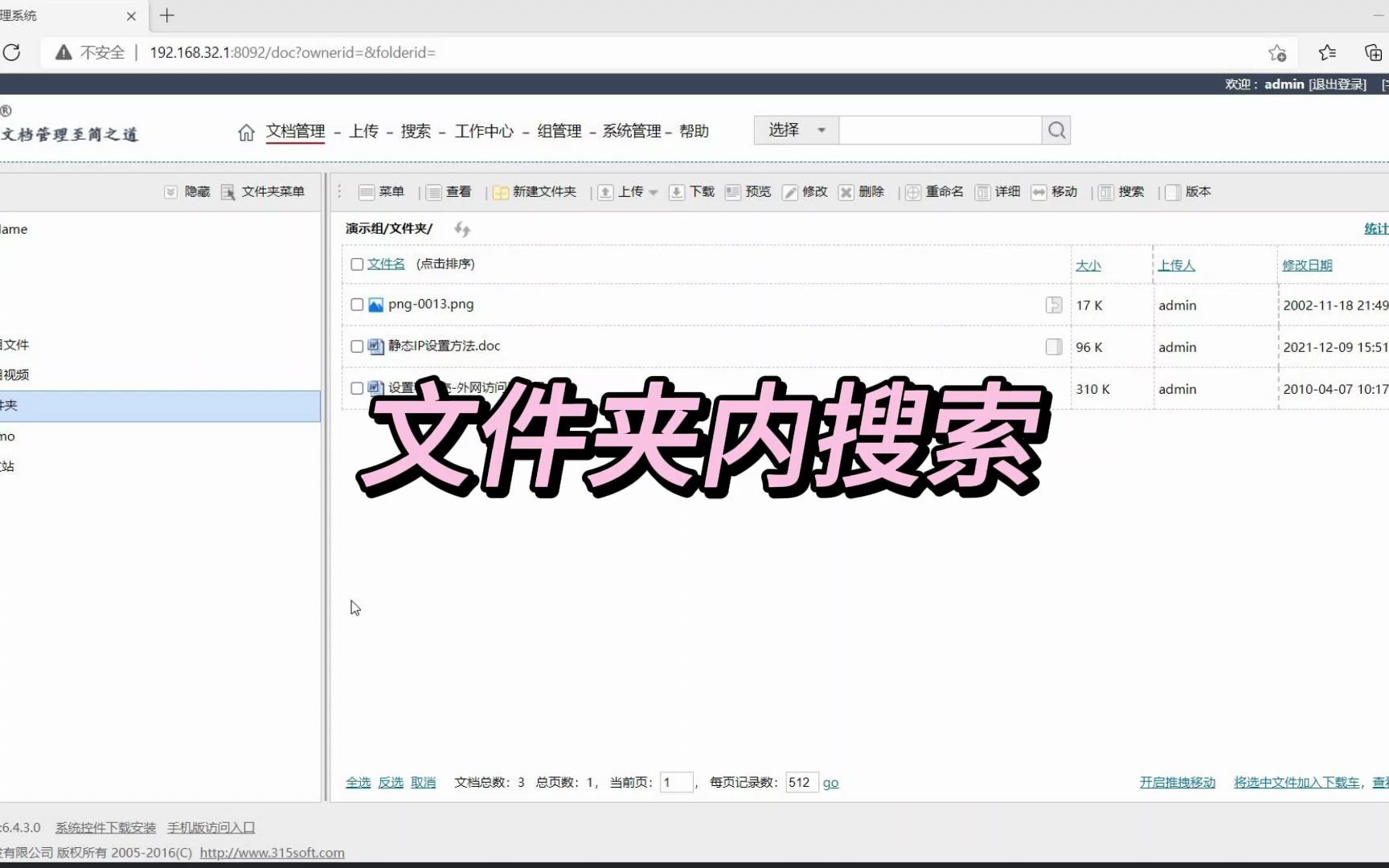Open a new browser tab
The image size is (1389, 868).
(x=167, y=15)
